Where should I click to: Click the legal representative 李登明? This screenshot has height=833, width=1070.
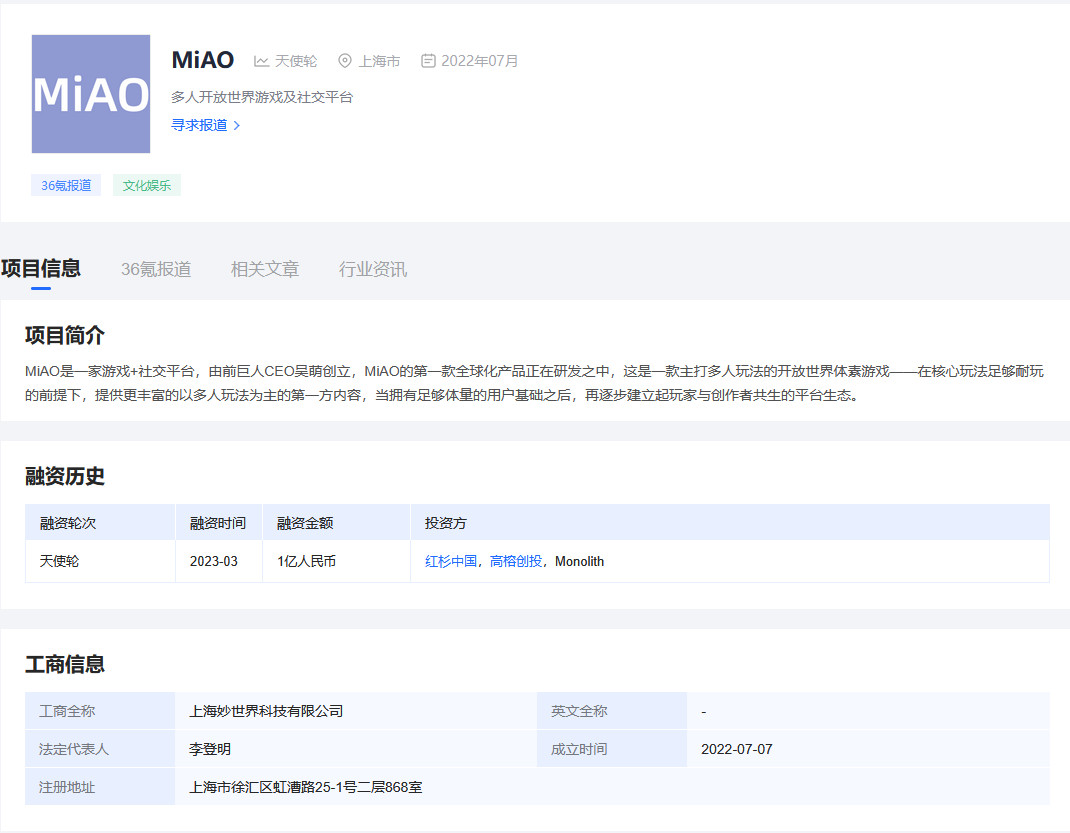209,749
